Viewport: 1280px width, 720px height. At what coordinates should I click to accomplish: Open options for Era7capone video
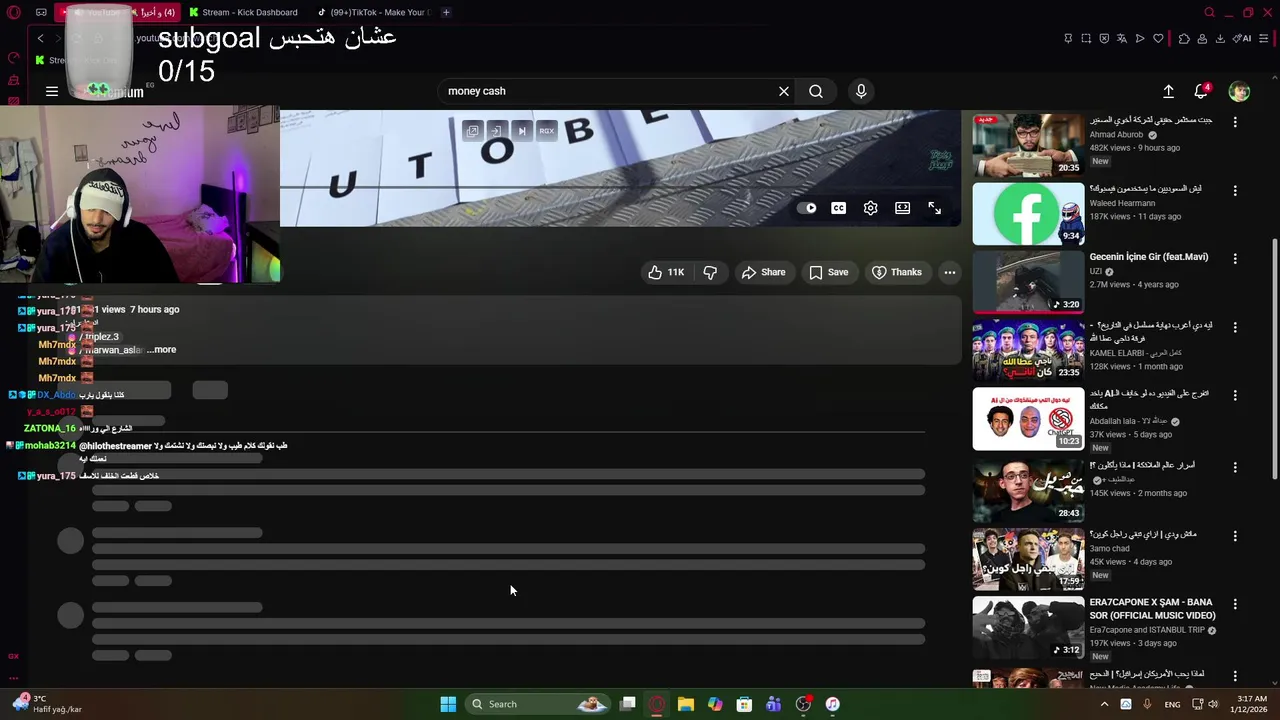pos(1235,604)
